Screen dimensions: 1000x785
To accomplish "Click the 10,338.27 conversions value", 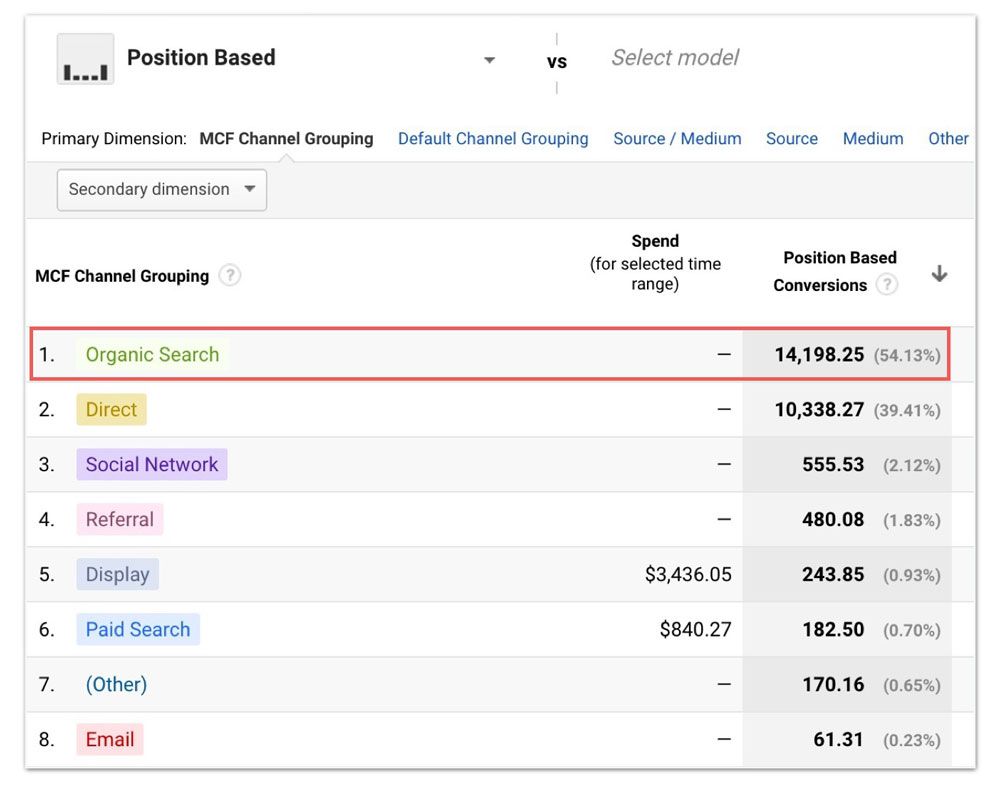I will point(819,409).
